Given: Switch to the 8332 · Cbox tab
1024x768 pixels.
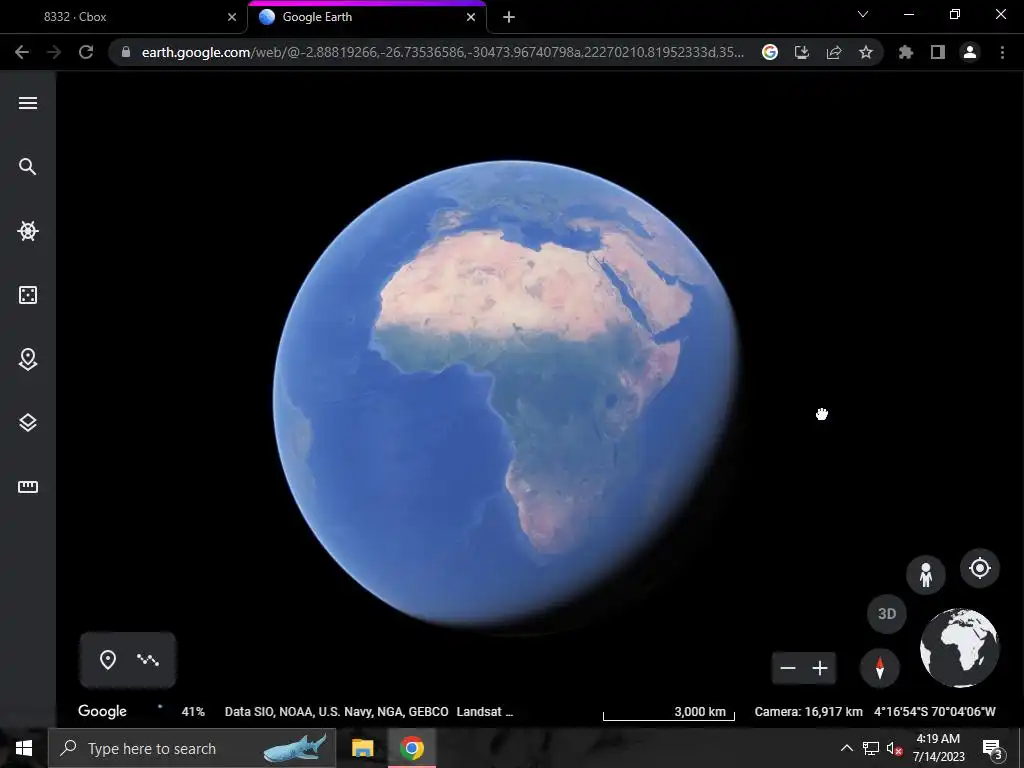Looking at the screenshot, I should [124, 17].
